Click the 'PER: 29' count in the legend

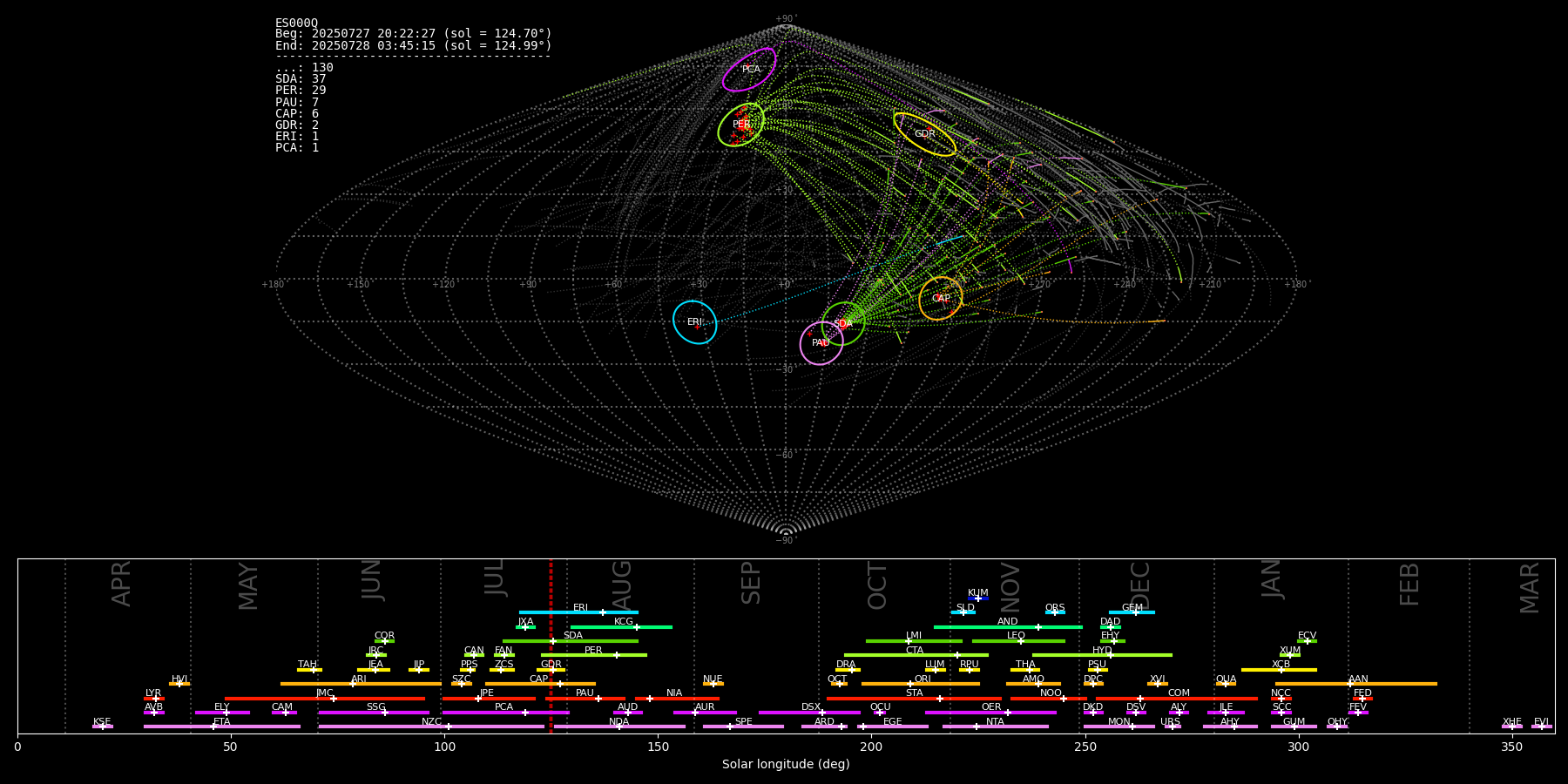point(301,90)
